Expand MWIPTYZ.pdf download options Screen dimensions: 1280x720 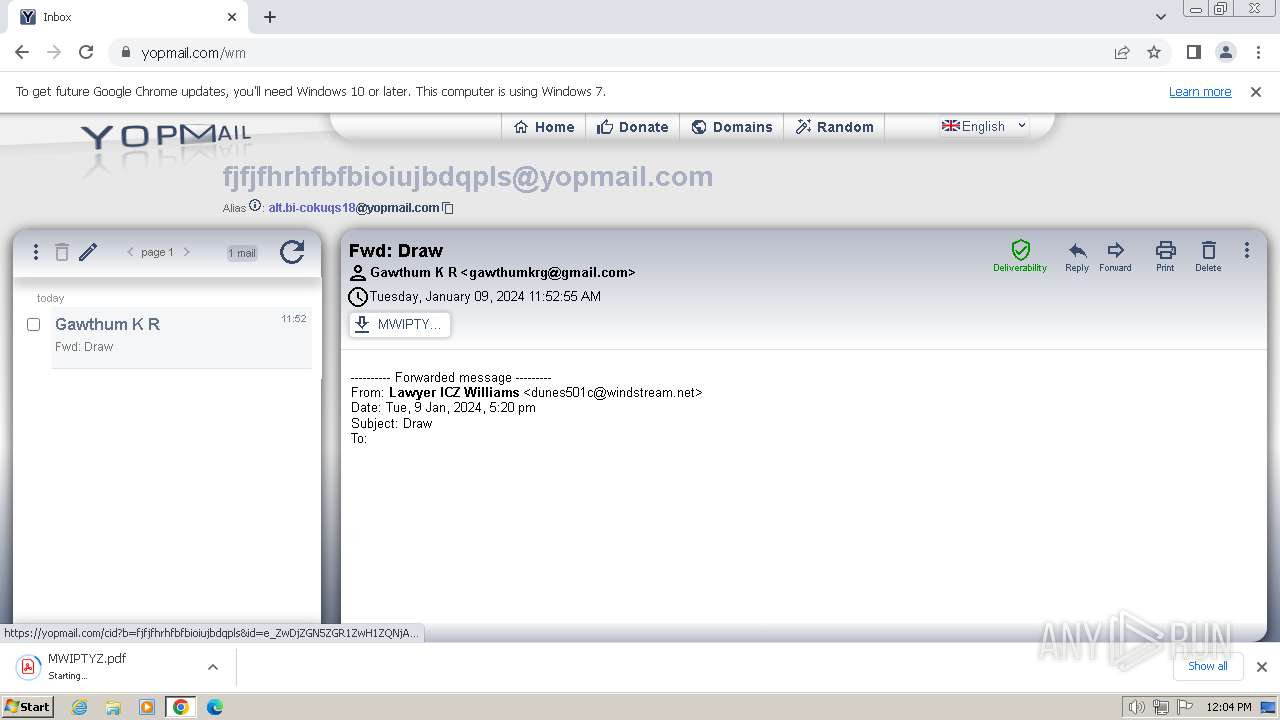pos(212,667)
